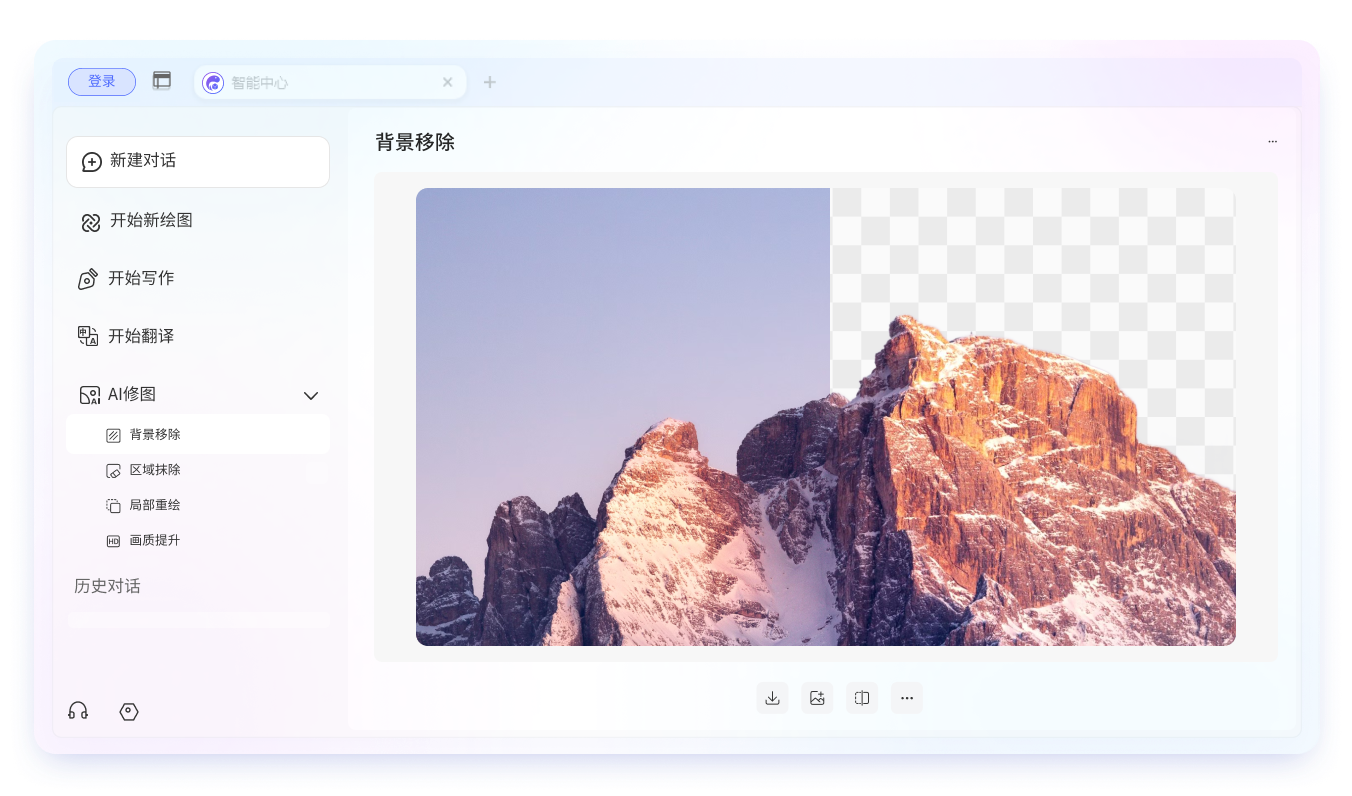Click the headphones support icon

coord(78,711)
